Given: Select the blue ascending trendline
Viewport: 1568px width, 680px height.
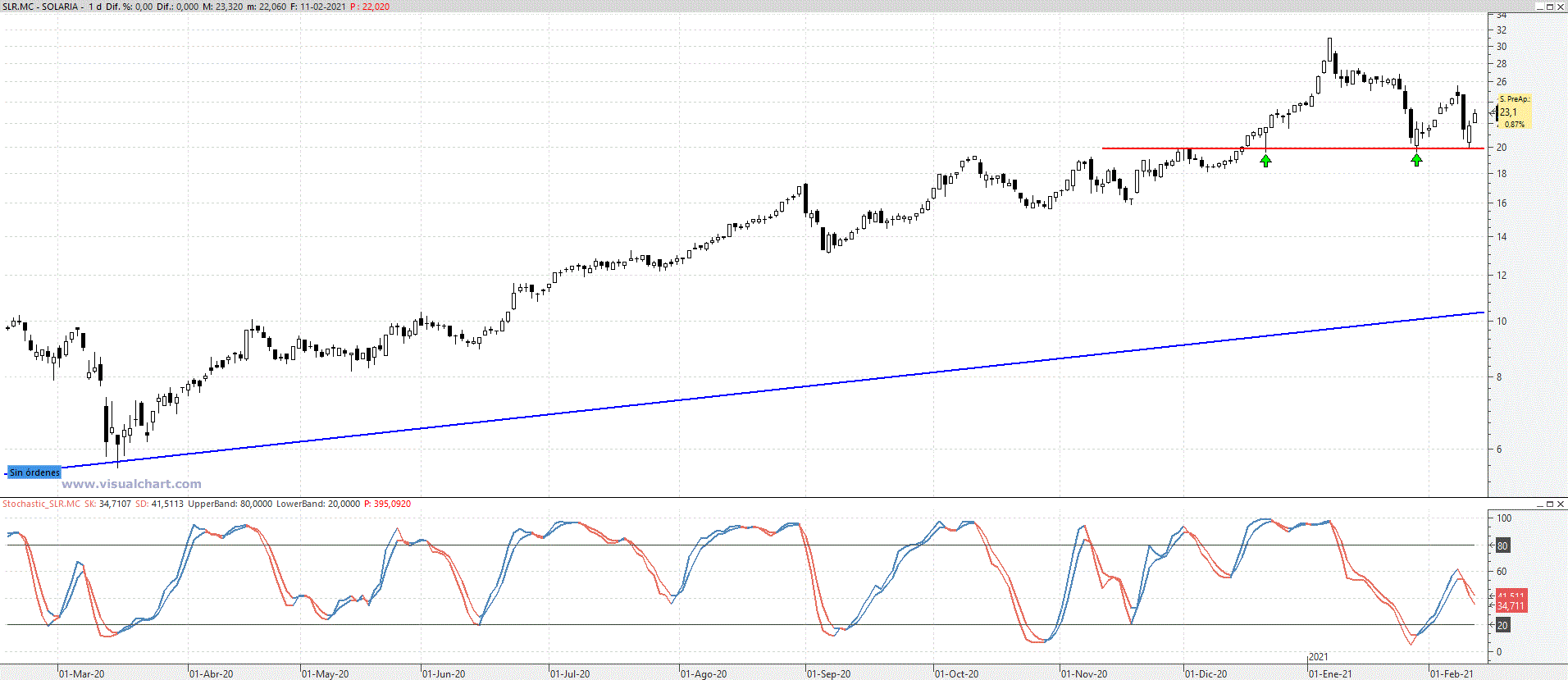Looking at the screenshot, I should click(771, 389).
